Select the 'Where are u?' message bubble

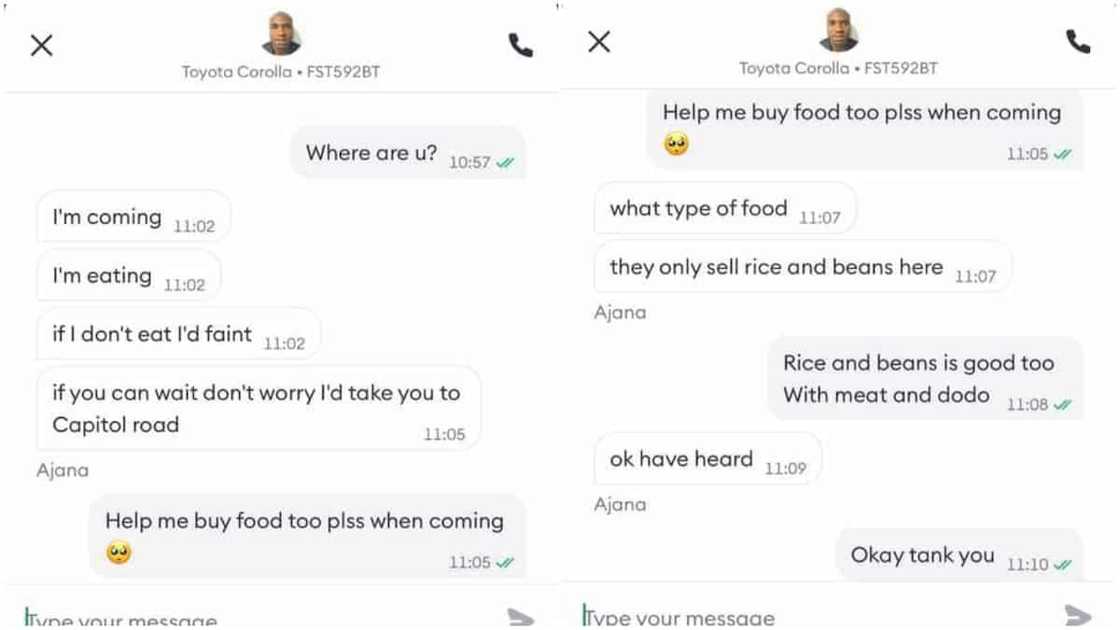[408, 153]
